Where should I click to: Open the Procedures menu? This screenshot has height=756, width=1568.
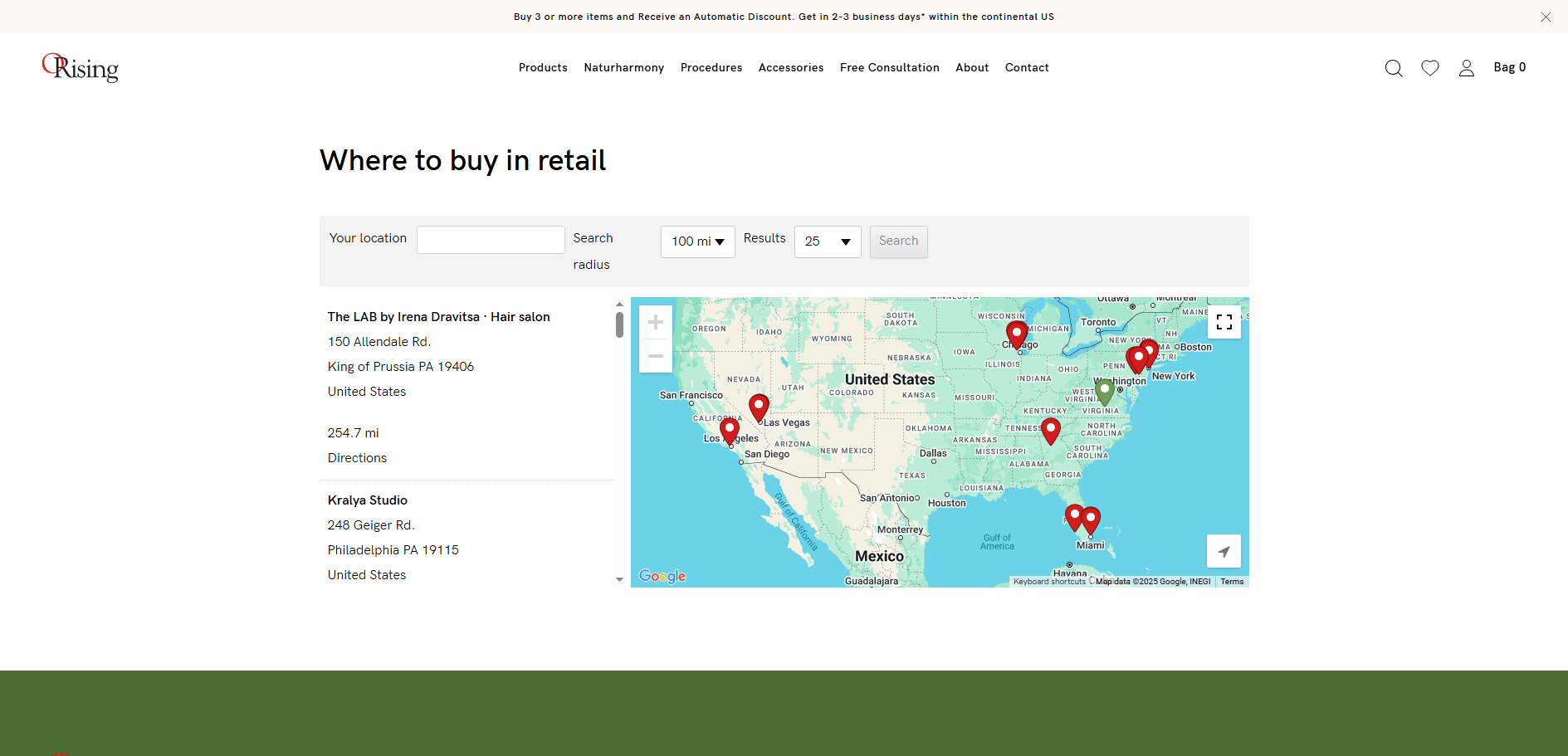[x=711, y=68]
